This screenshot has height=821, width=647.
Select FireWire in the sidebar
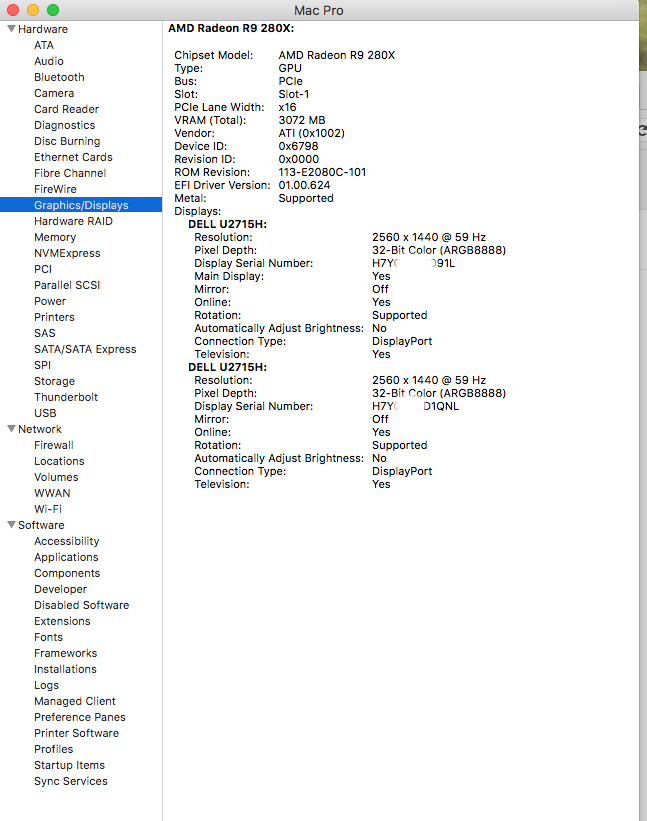[x=55, y=189]
